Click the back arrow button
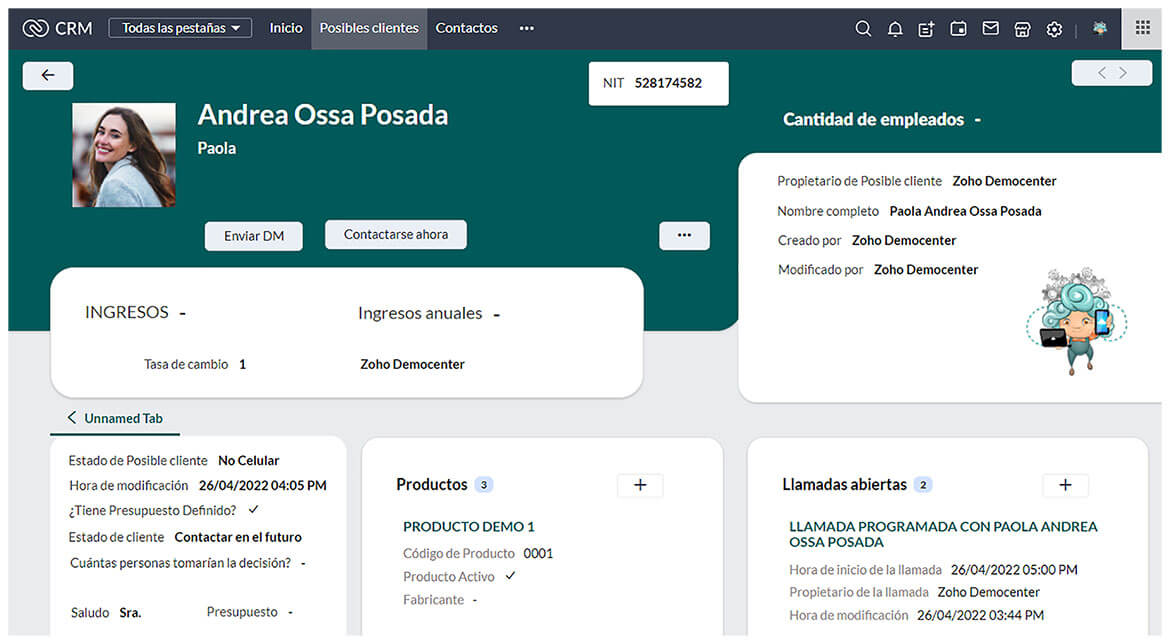The image size is (1170, 644). 48,75
